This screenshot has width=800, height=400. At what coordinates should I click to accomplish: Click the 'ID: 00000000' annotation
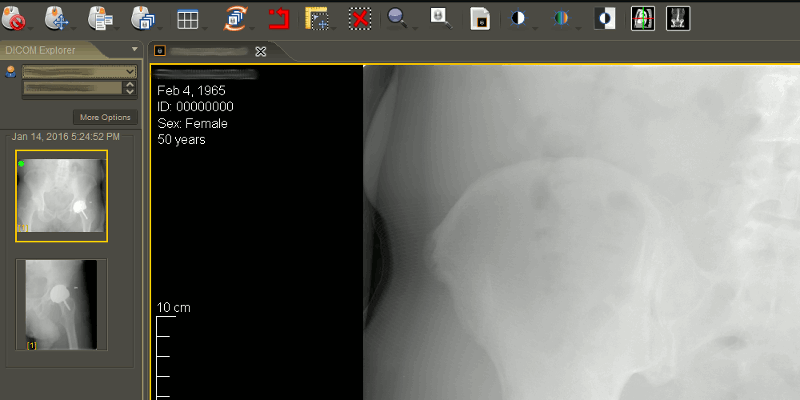[x=195, y=107]
